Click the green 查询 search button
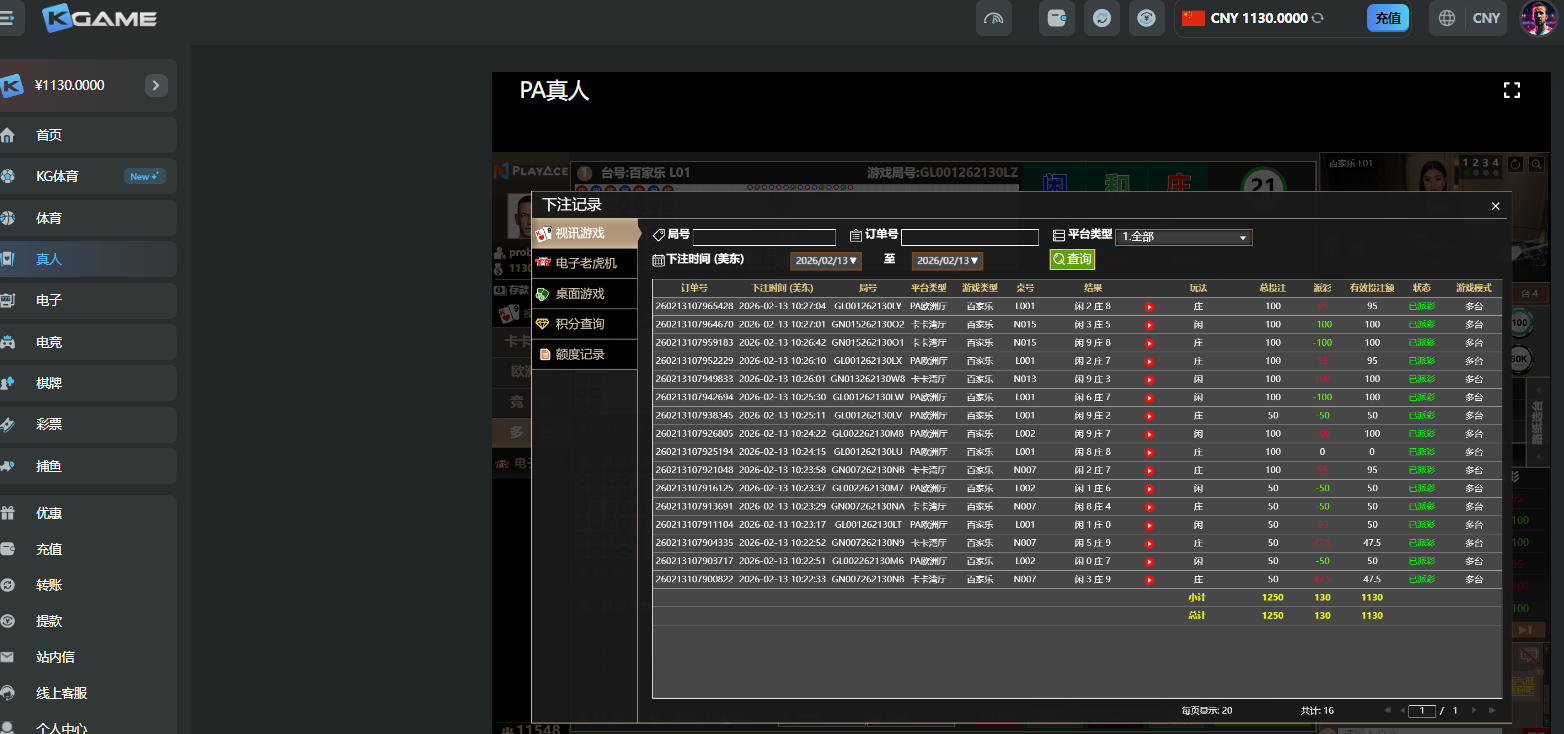This screenshot has width=1564, height=734. click(1072, 259)
